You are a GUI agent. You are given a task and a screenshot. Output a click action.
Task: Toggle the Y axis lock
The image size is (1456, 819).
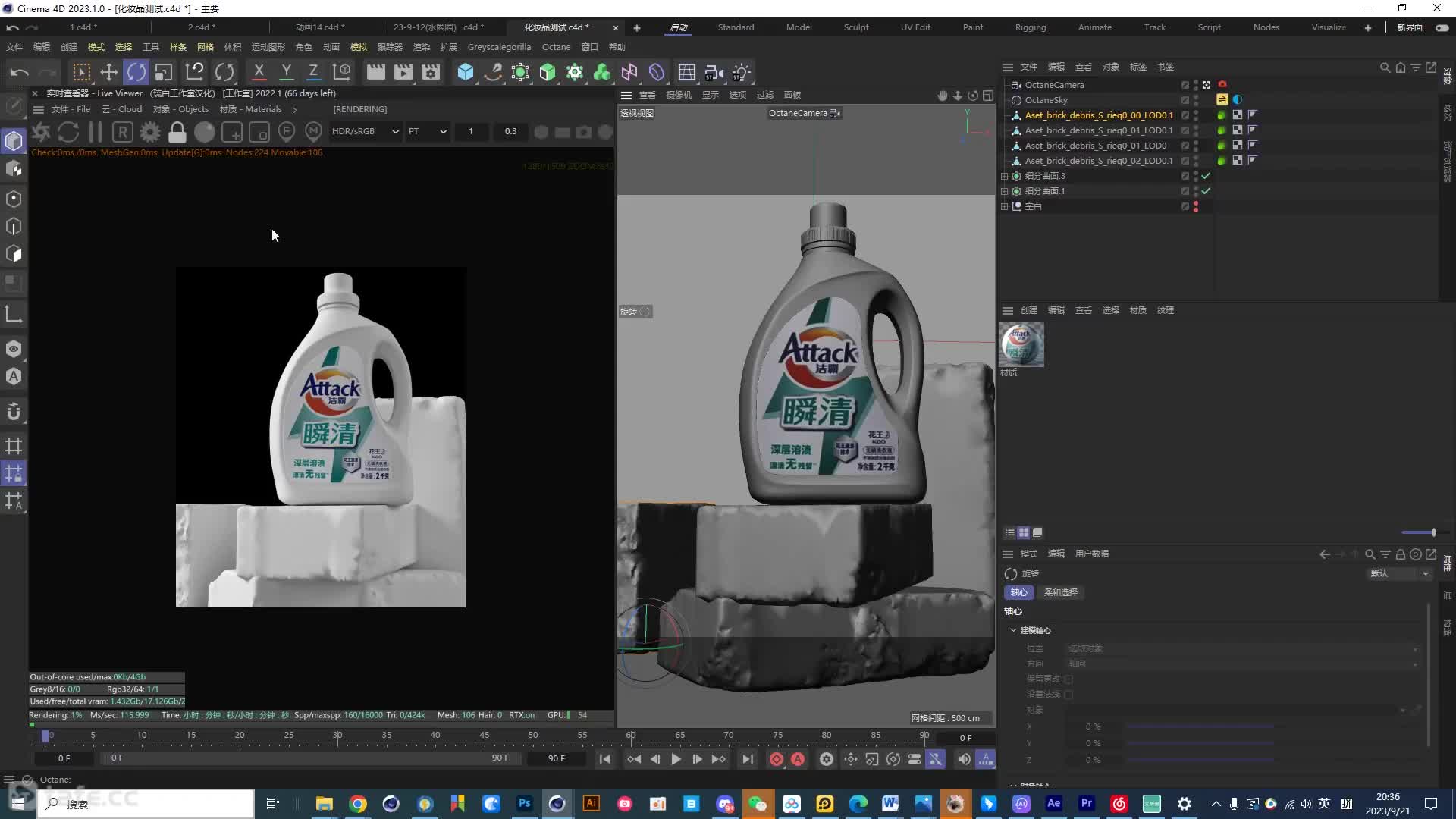[286, 73]
